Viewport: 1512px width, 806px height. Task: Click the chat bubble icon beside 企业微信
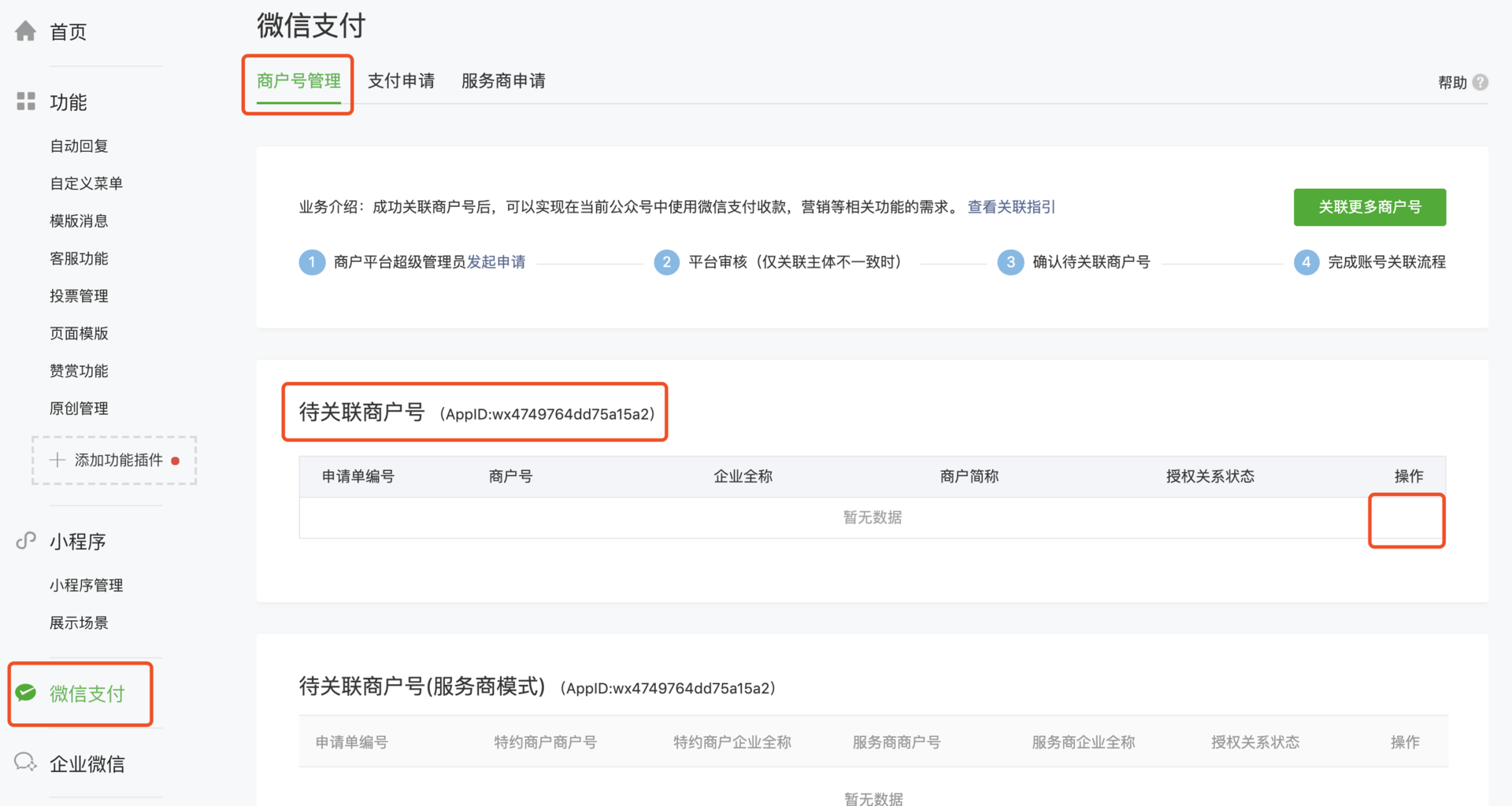pos(26,762)
